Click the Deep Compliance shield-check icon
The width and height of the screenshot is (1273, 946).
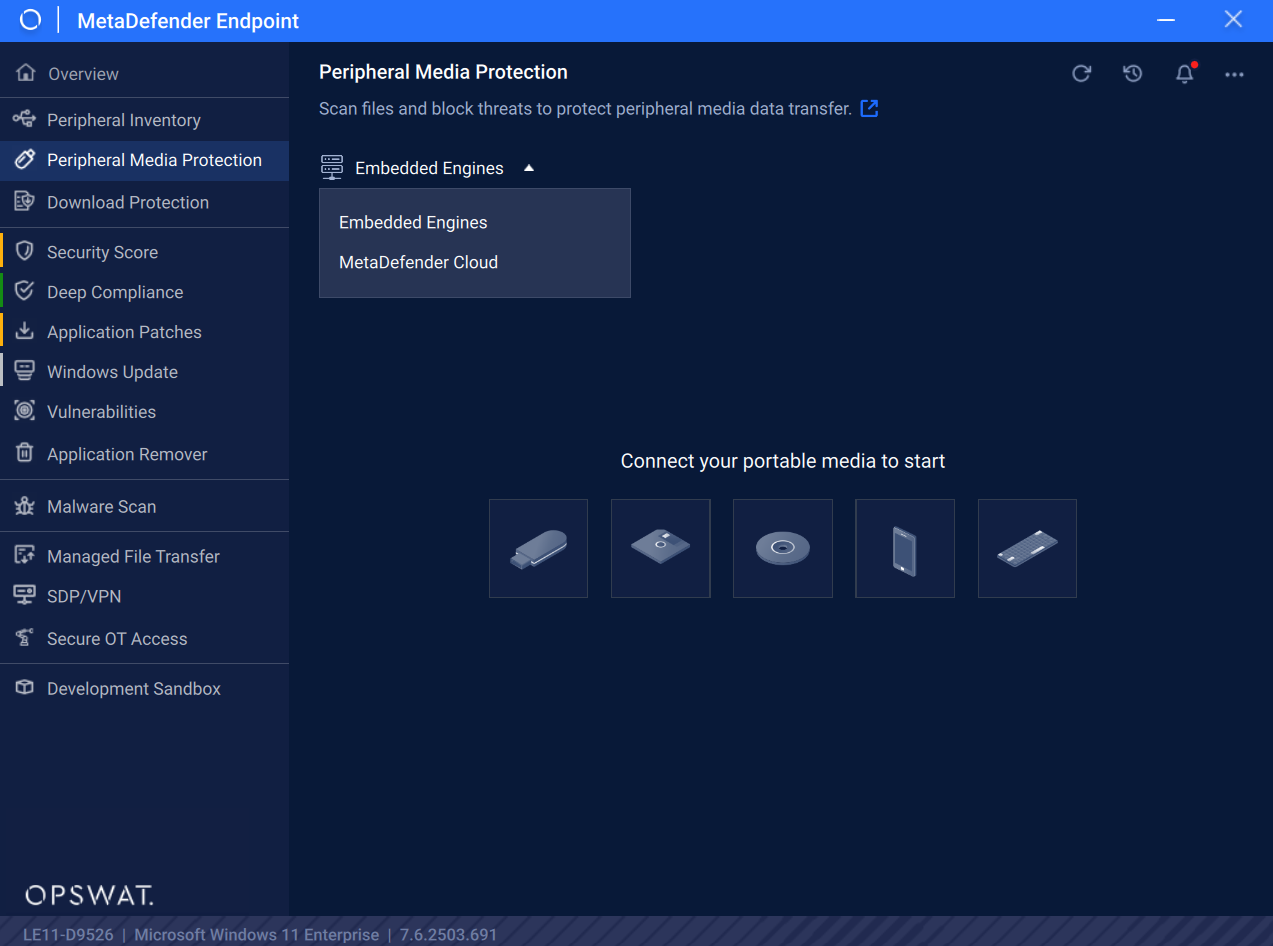click(25, 291)
